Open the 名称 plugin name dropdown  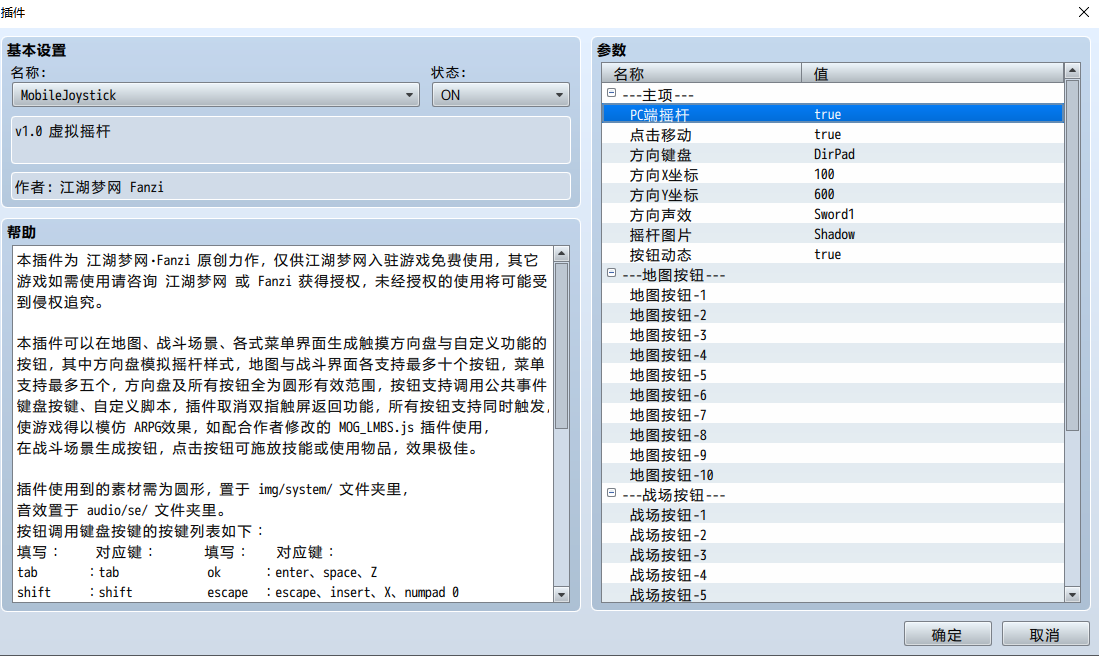(x=215, y=95)
